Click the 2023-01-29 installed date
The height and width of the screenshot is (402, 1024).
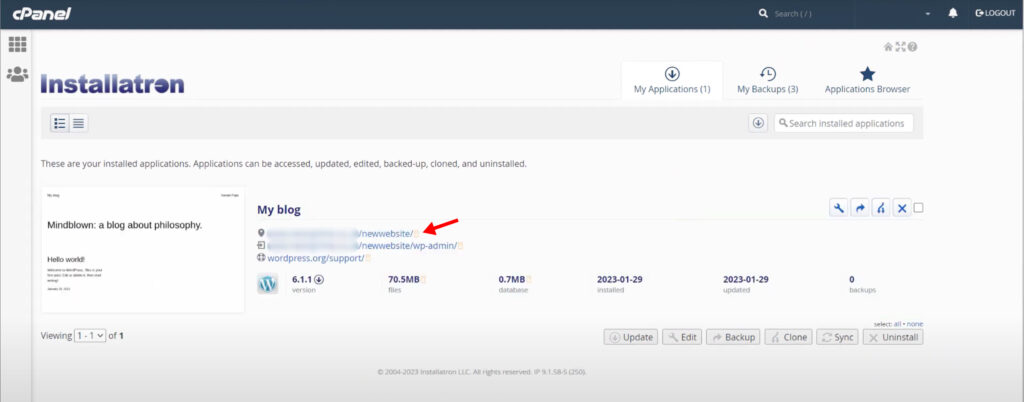620,279
